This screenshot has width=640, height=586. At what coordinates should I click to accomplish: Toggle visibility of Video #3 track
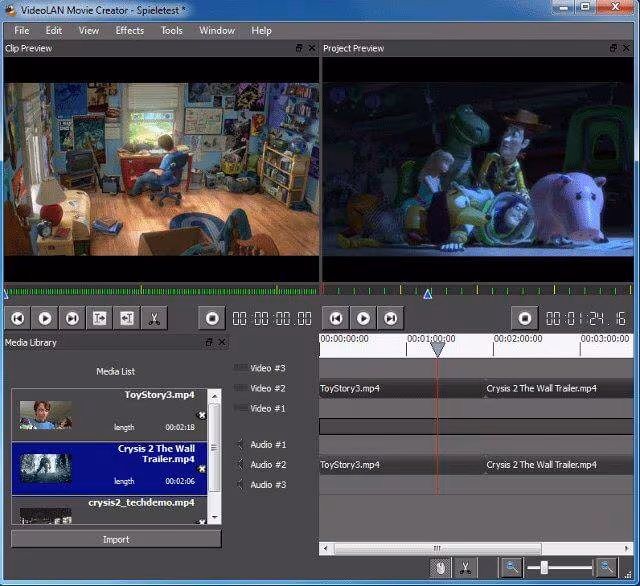tap(240, 368)
